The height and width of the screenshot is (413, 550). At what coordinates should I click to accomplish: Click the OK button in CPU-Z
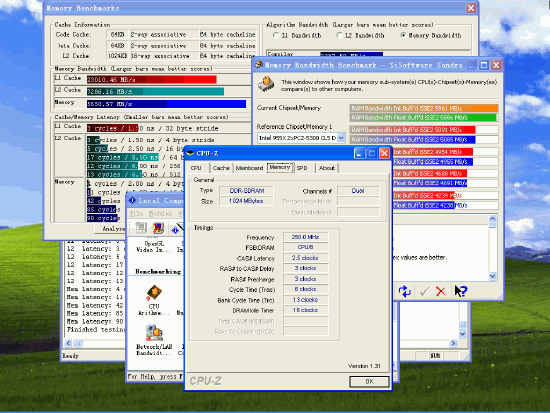click(x=369, y=381)
